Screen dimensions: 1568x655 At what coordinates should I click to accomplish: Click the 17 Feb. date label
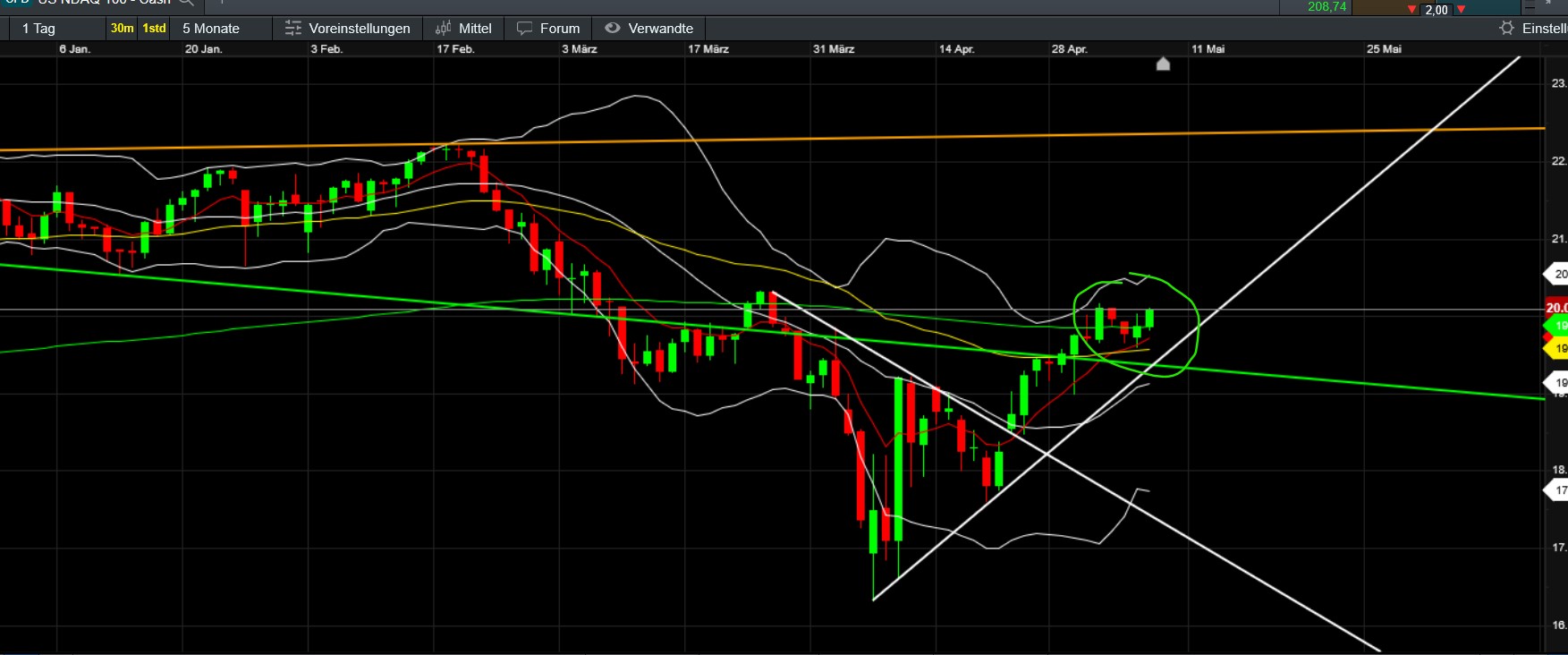(455, 49)
